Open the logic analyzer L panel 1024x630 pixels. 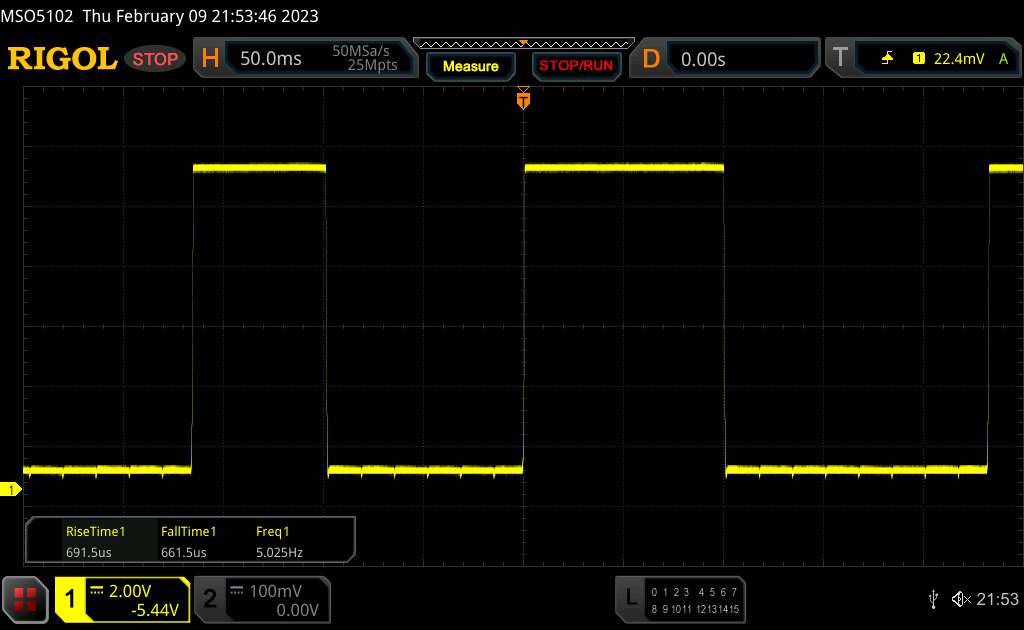630,597
